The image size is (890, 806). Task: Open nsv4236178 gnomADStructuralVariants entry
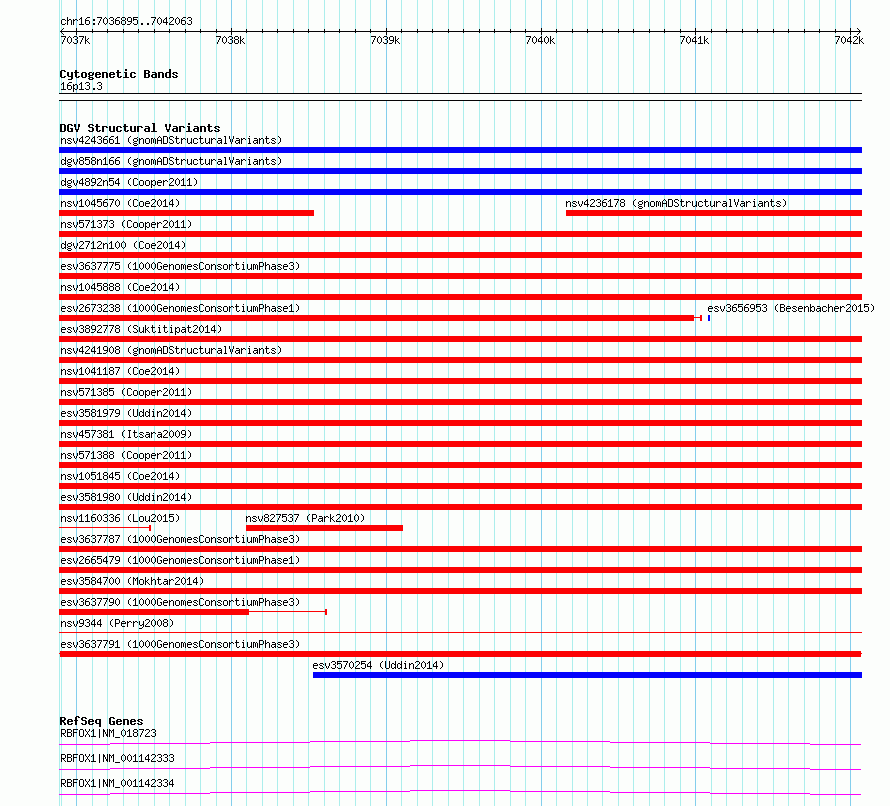(676, 203)
